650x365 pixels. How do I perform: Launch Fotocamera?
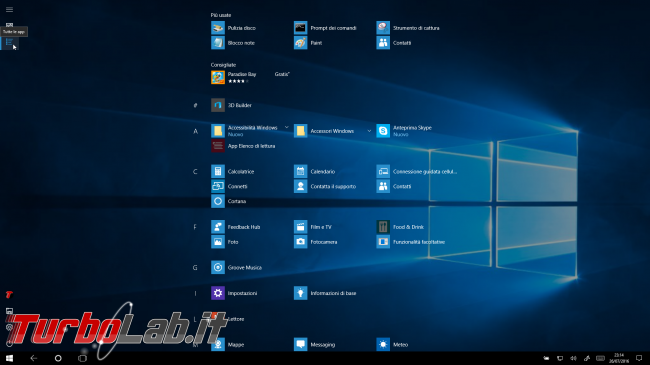point(315,242)
